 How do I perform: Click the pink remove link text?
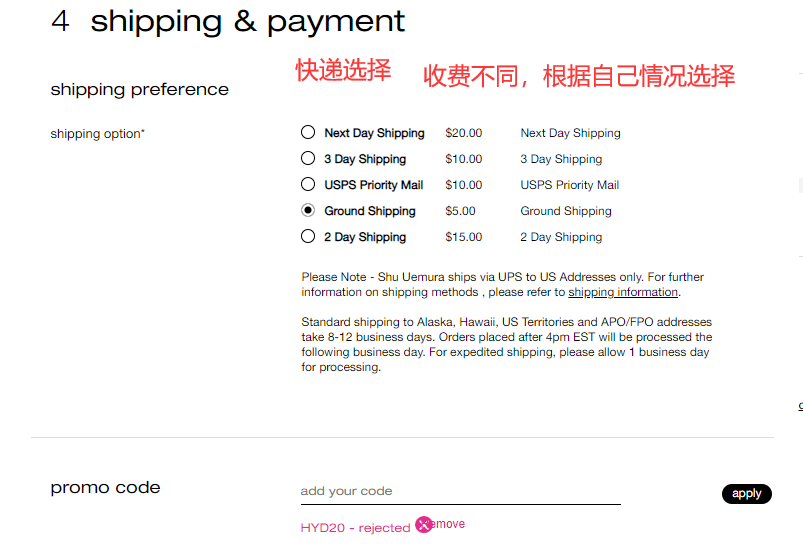click(451, 524)
